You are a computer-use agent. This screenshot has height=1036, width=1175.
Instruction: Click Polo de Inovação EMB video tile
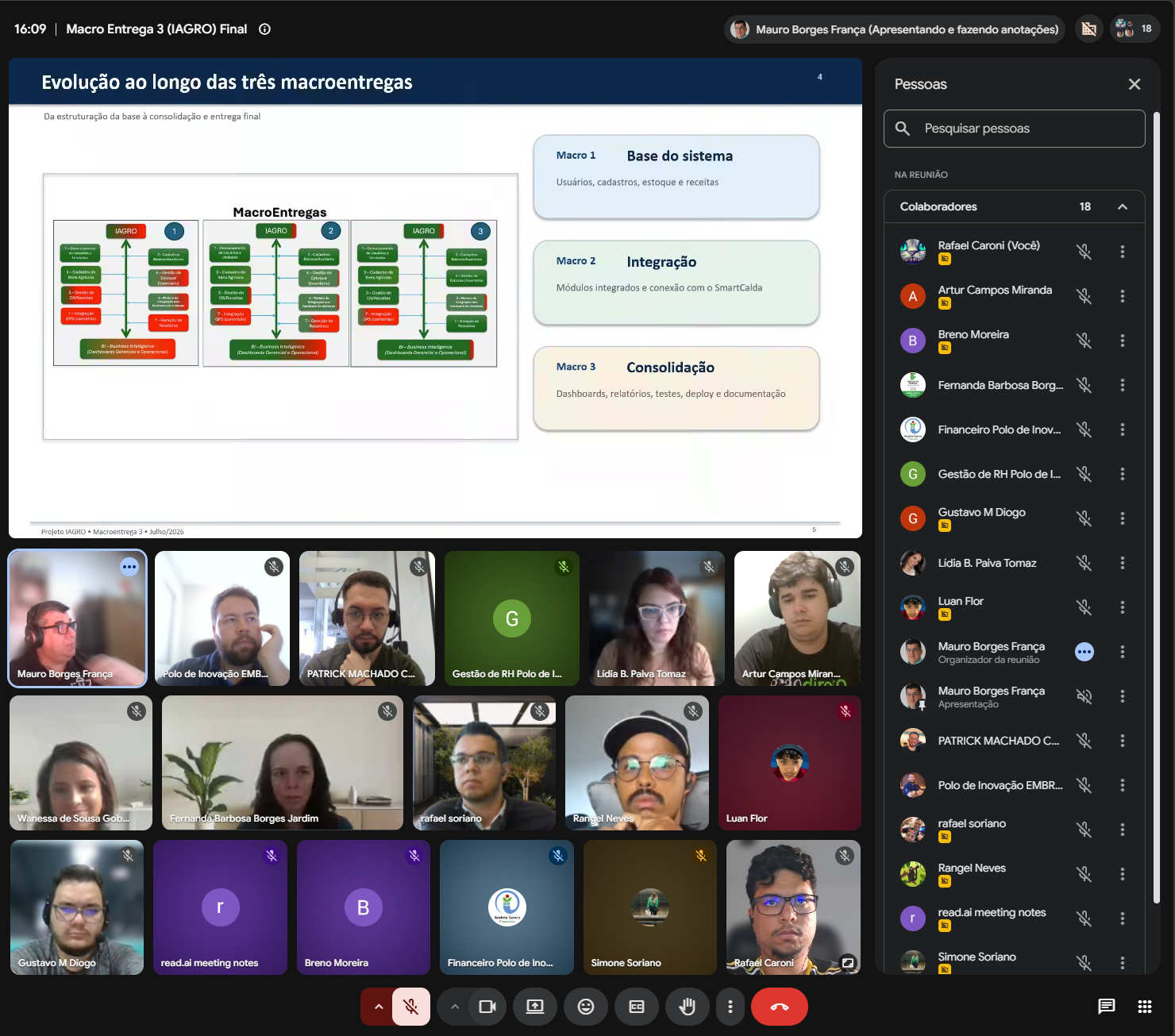click(x=222, y=618)
